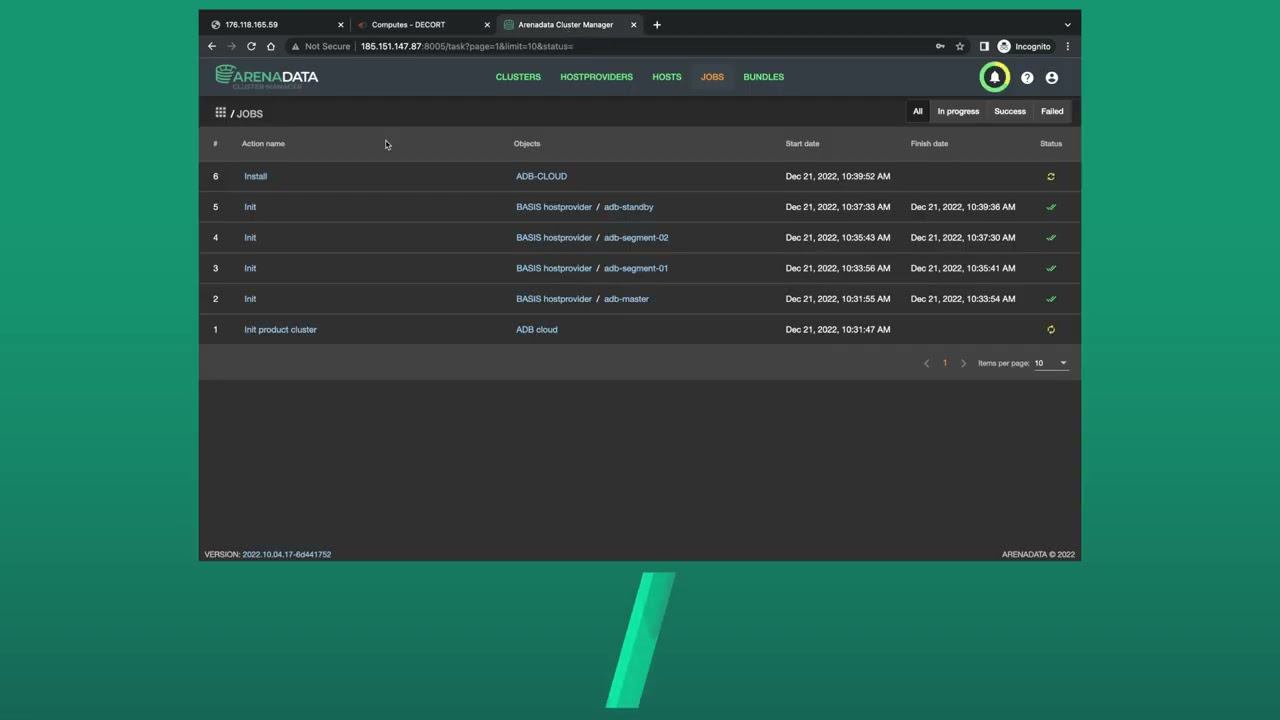Viewport: 1280px width, 720px height.
Task: Open the adb-standby host link
Action: 628,207
